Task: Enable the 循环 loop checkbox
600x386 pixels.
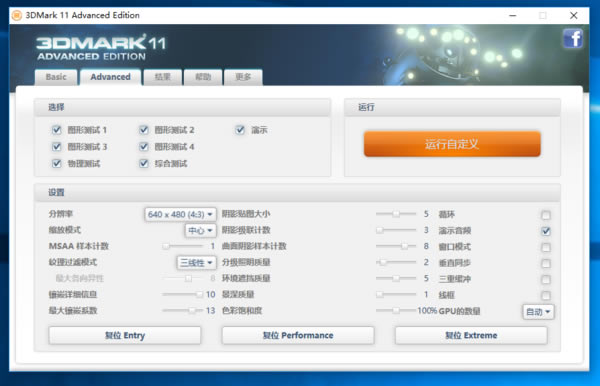Action: (546, 215)
